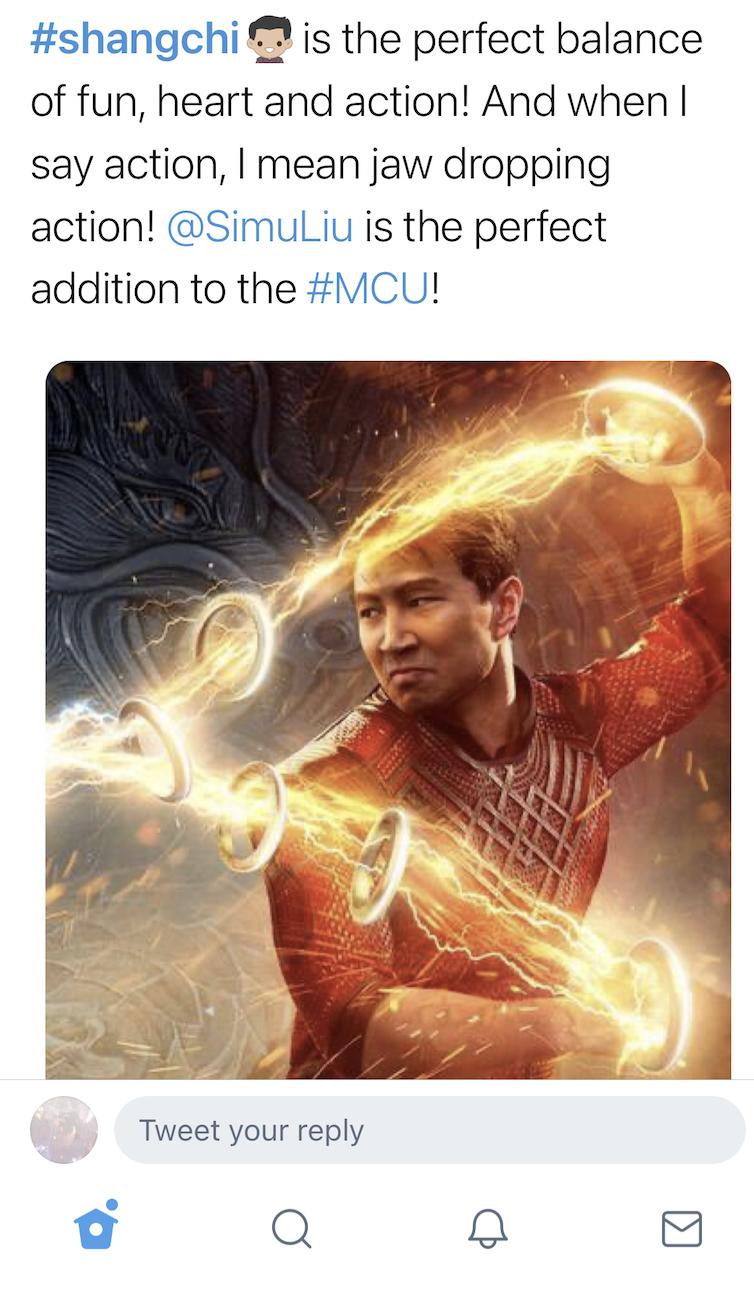The image size is (754, 1302).
Task: Tap the words 'is the perfect balance'
Action: (x=502, y=40)
